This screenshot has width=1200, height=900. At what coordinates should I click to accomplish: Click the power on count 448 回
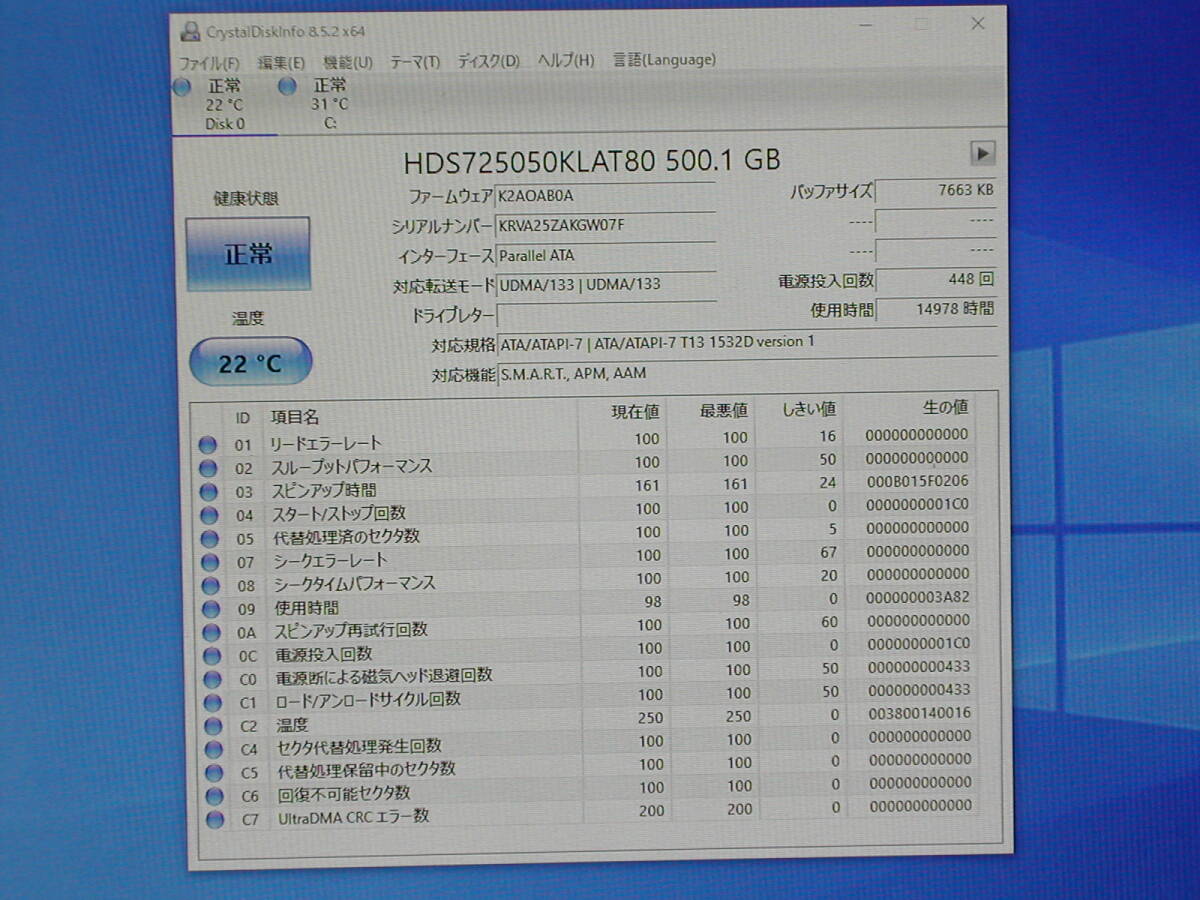pyautogui.click(x=936, y=280)
